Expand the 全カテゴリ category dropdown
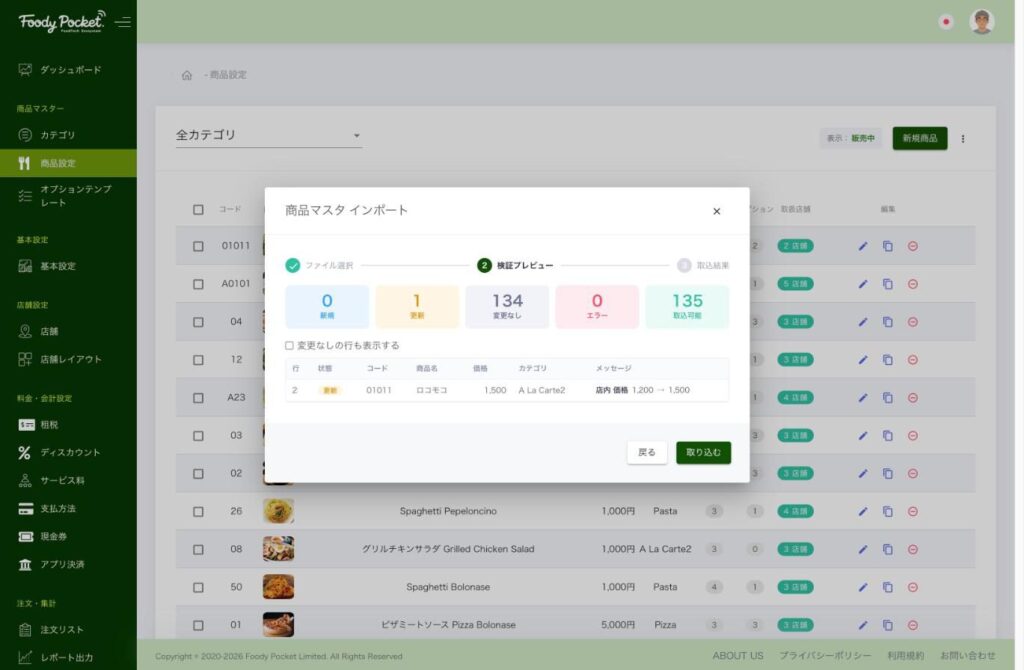Image resolution: width=1024 pixels, height=670 pixels. coord(268,135)
